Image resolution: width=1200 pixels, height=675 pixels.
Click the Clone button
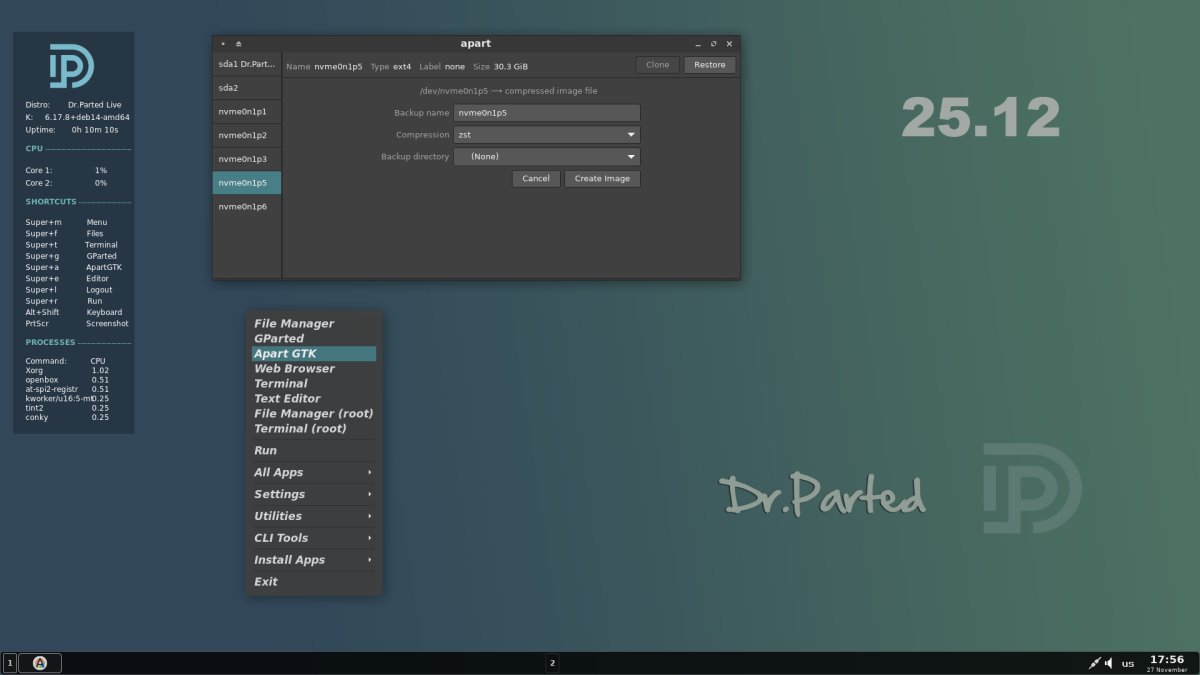pos(658,65)
